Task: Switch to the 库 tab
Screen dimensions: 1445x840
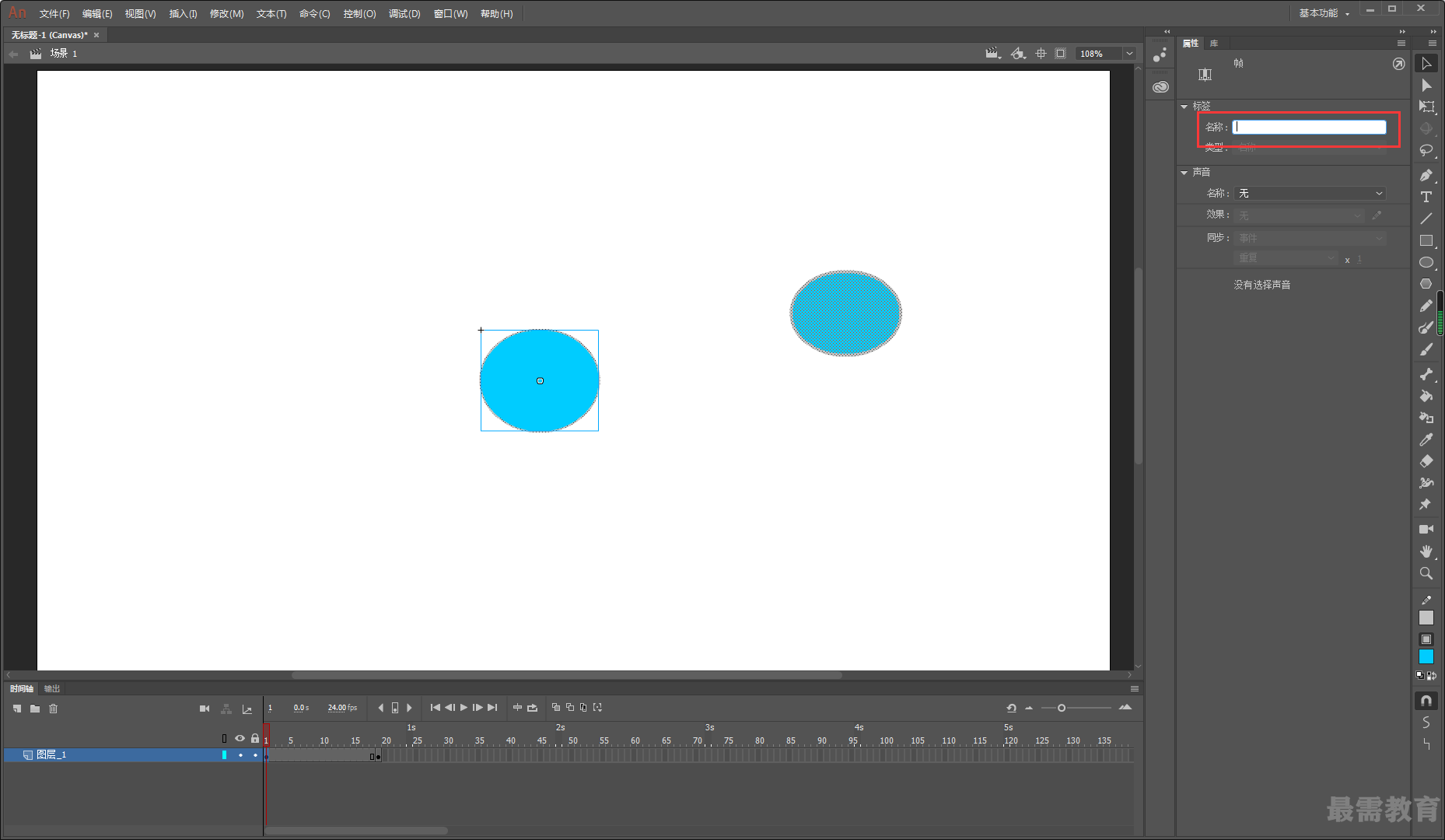Action: [x=1214, y=44]
